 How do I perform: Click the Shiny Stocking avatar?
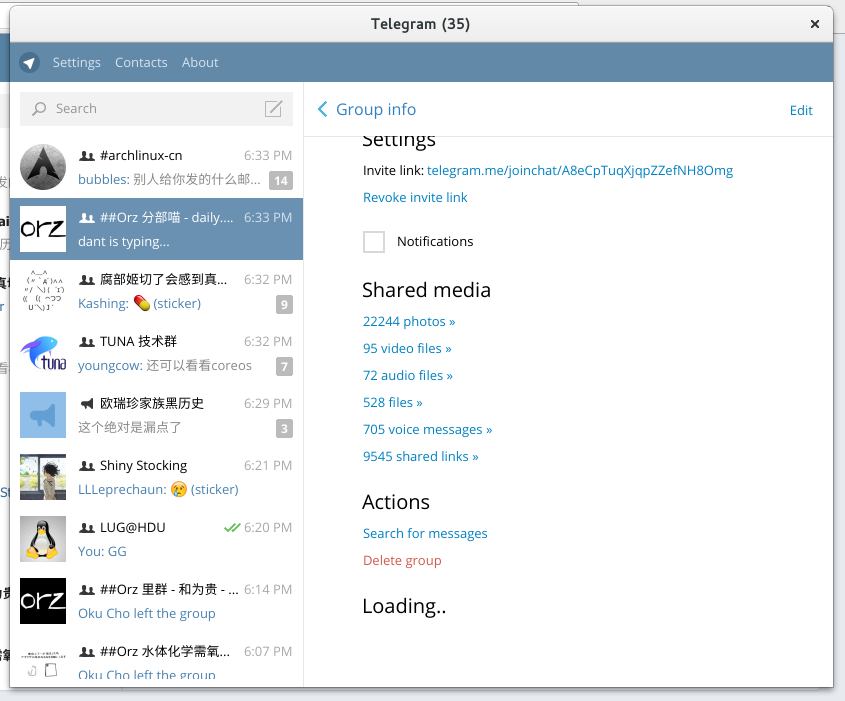click(43, 477)
